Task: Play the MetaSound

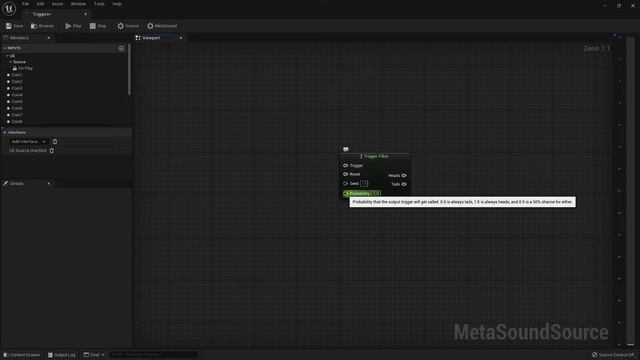Action: [73, 26]
